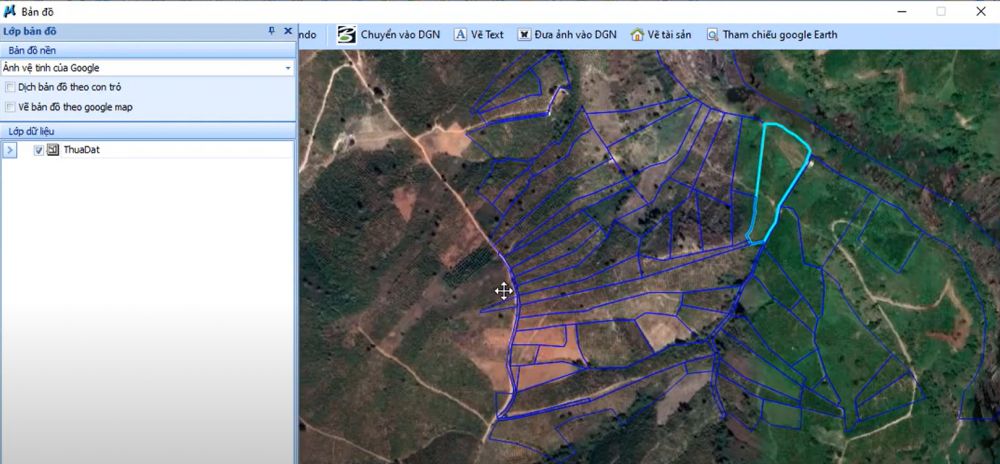Expand the ThuaDat layer row arrow
1000x464 pixels.
(x=10, y=150)
